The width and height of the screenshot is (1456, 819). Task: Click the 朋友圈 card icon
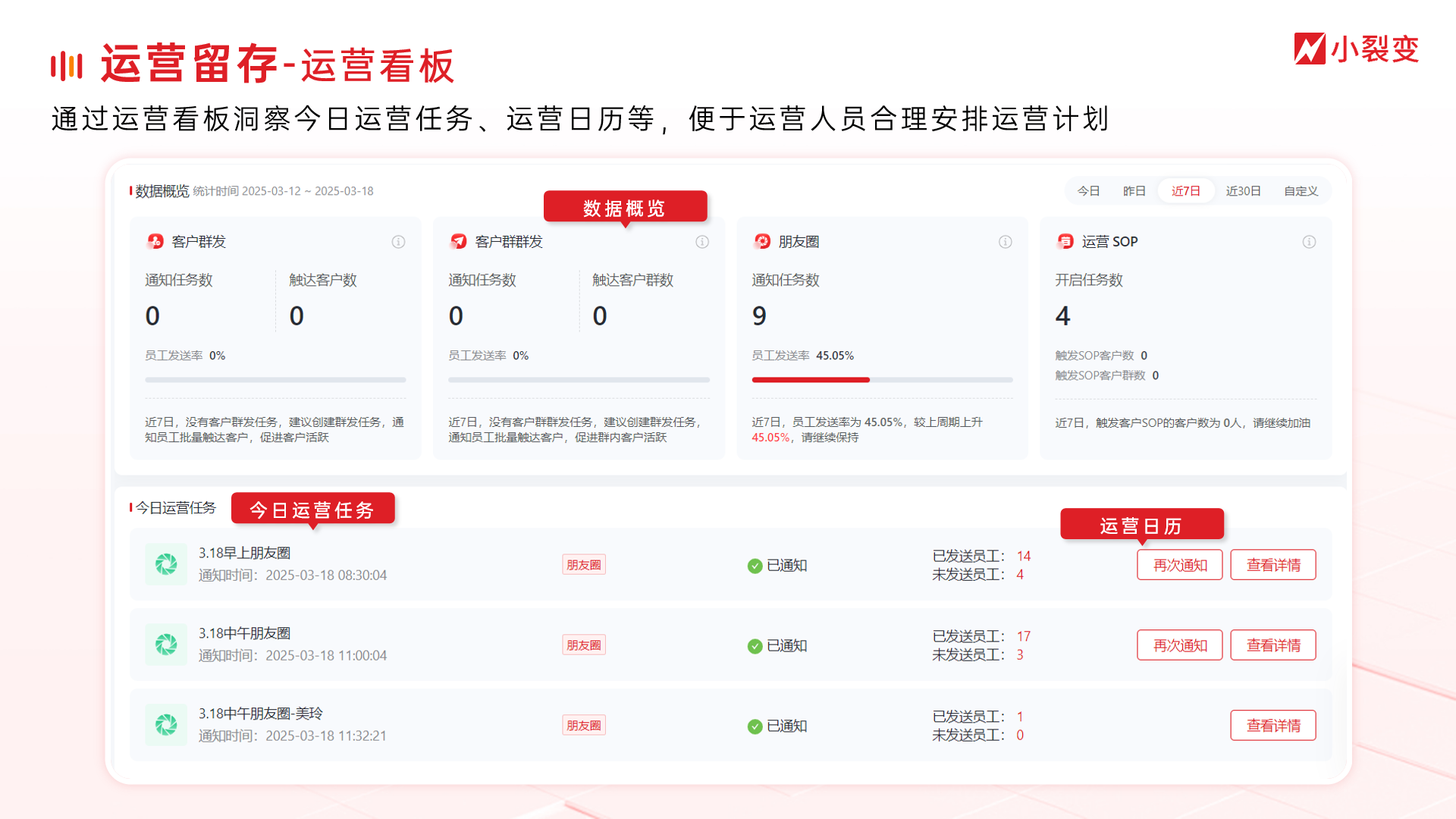coord(761,241)
